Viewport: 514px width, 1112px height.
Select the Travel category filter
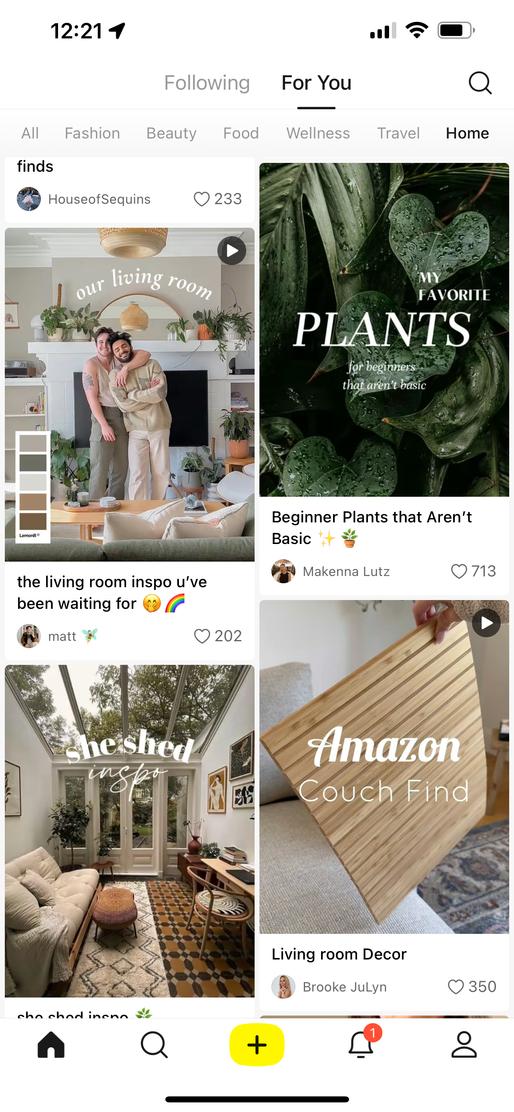point(398,133)
